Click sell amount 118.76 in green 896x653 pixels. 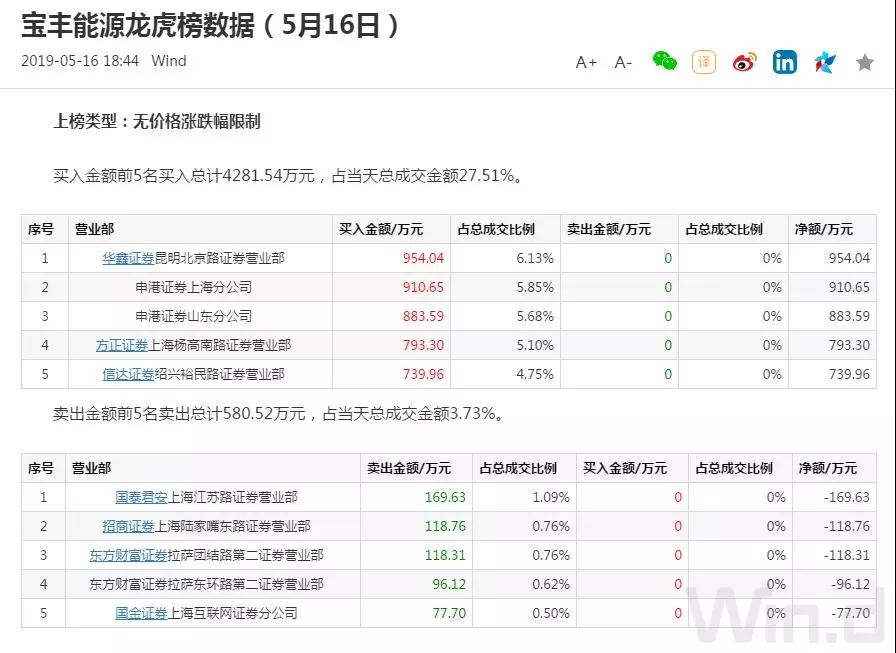pyautogui.click(x=445, y=526)
